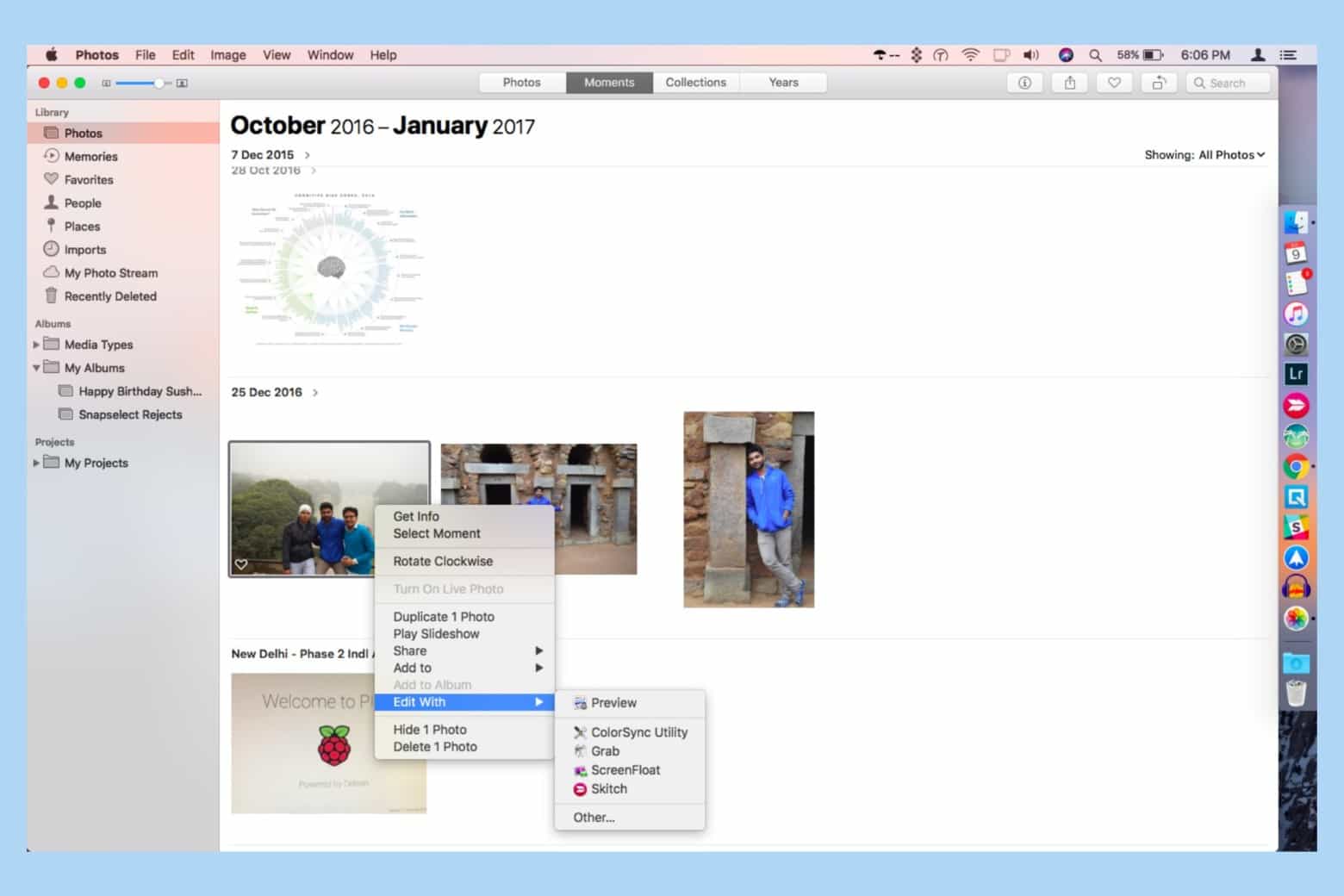Open My Photo Stream from sidebar

tap(109, 272)
